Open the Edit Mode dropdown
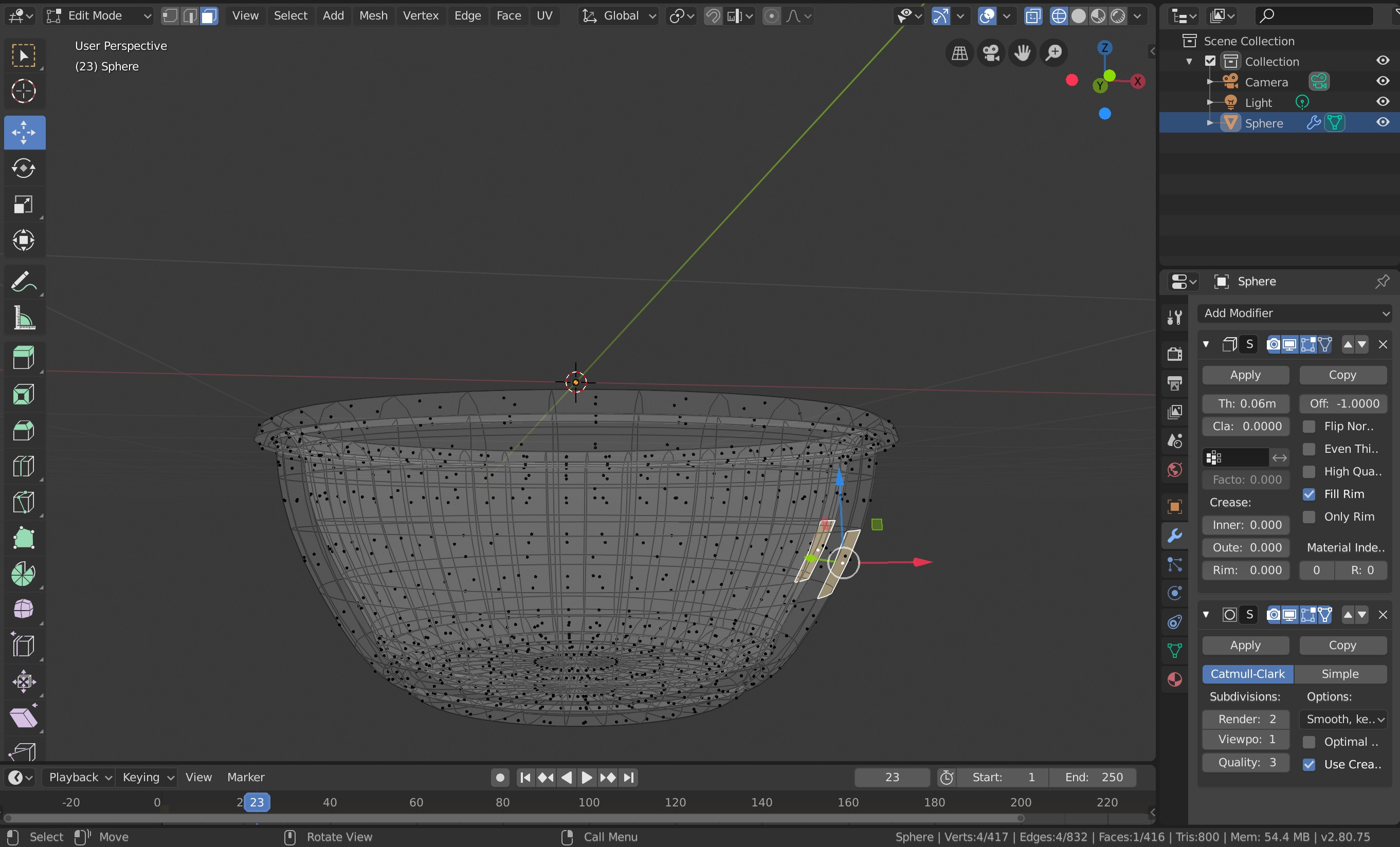1400x847 pixels. (99, 16)
